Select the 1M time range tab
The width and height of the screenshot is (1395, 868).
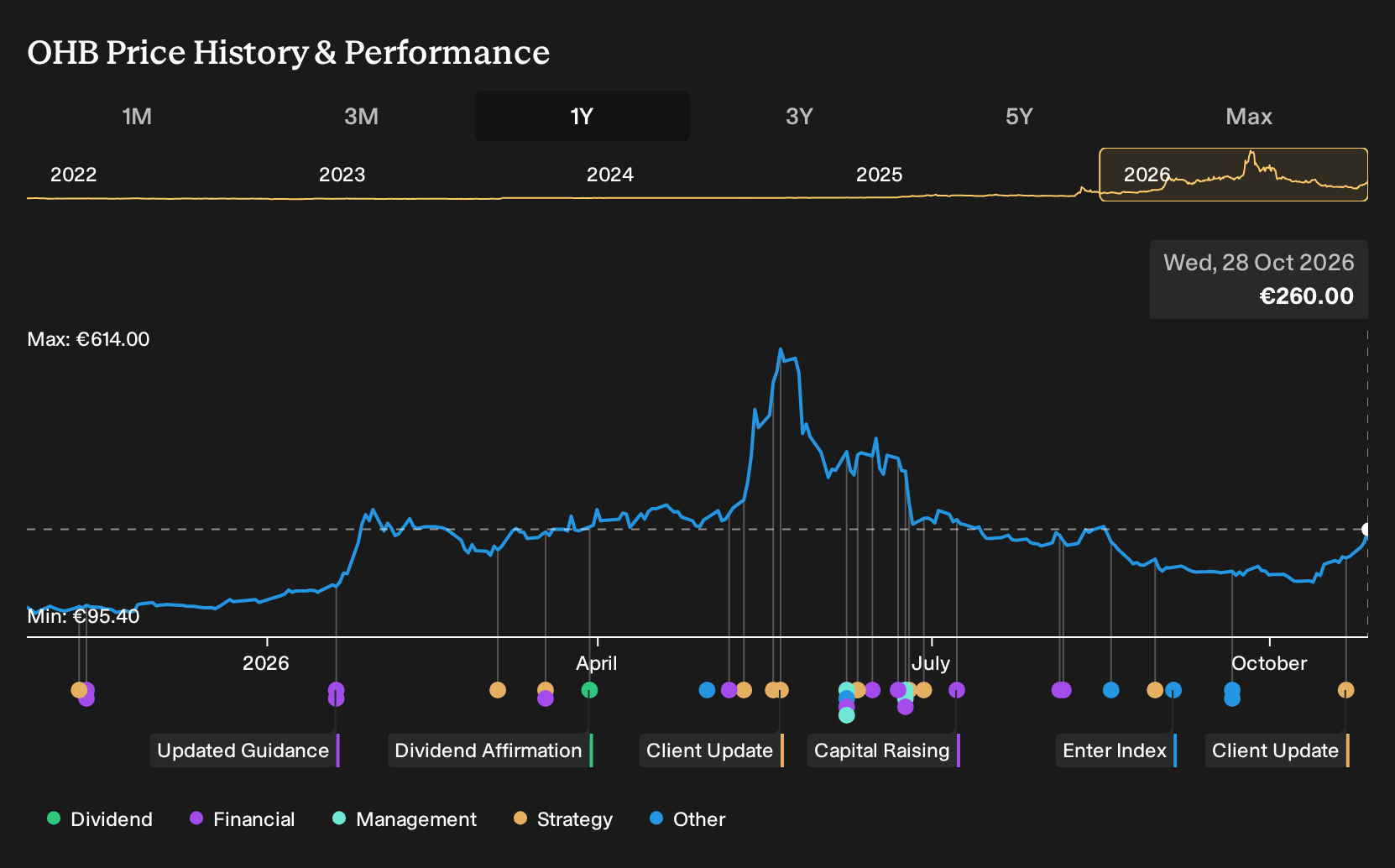pos(137,116)
